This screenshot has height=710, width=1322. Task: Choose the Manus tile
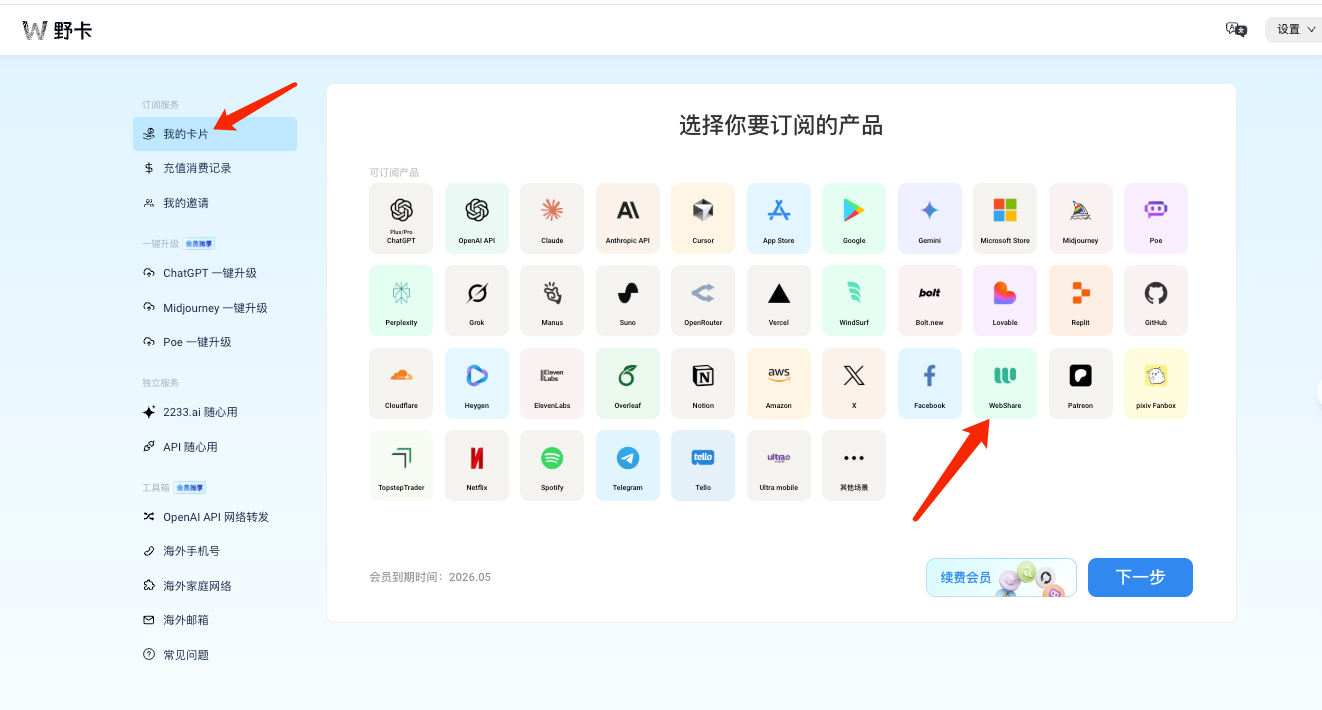552,300
